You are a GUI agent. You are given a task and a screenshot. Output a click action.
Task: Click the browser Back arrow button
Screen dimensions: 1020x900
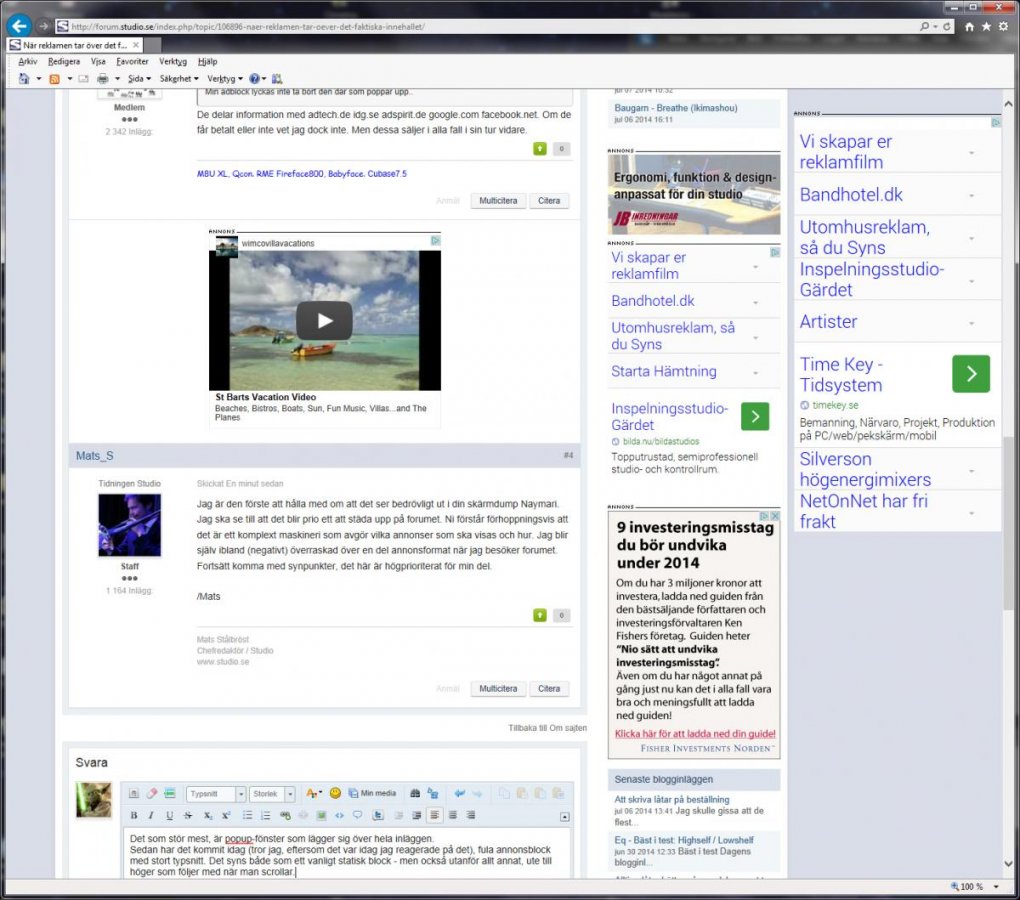pos(18,25)
